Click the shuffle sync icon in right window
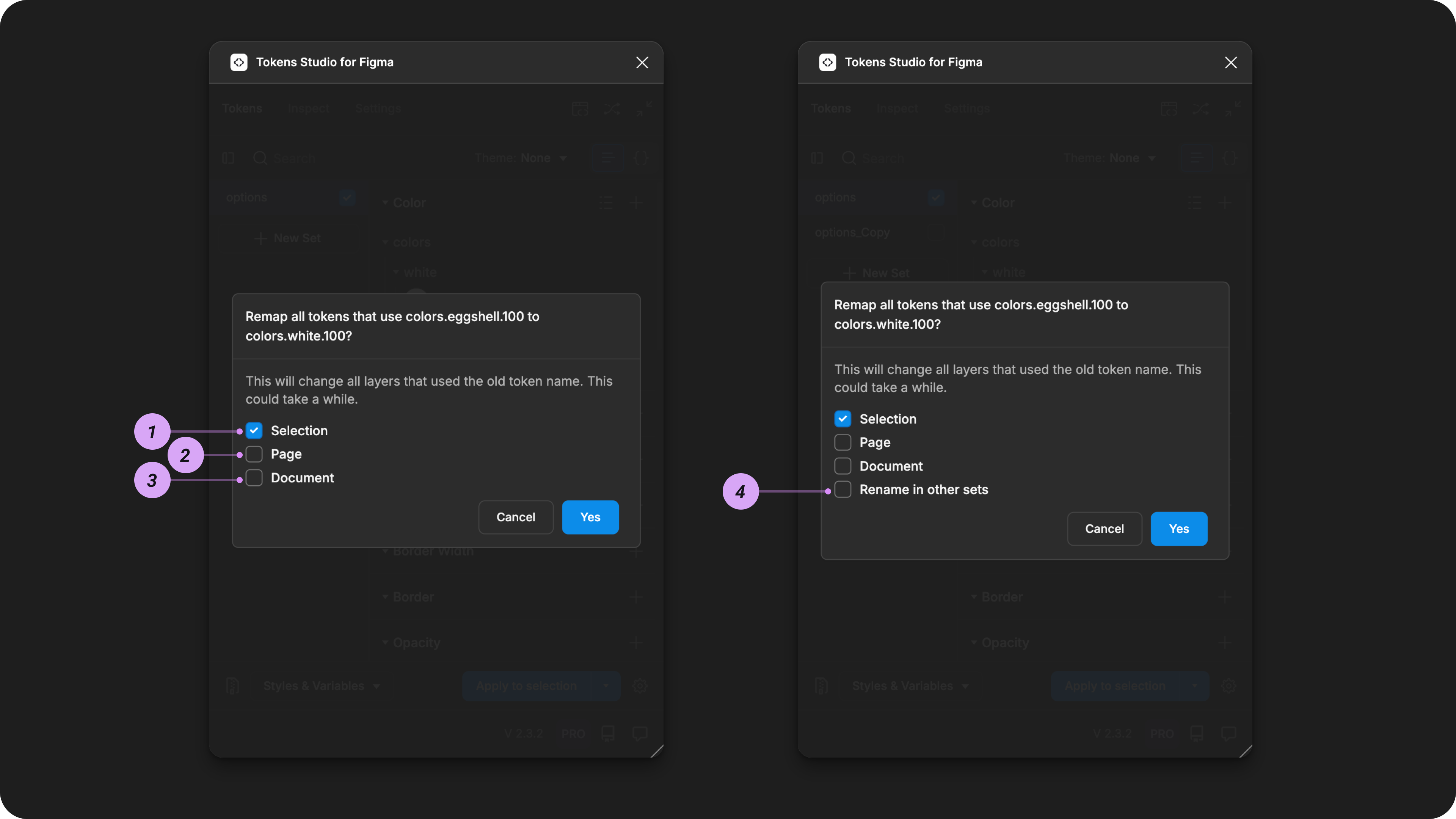Screen dimensions: 1456x819 (1200, 108)
